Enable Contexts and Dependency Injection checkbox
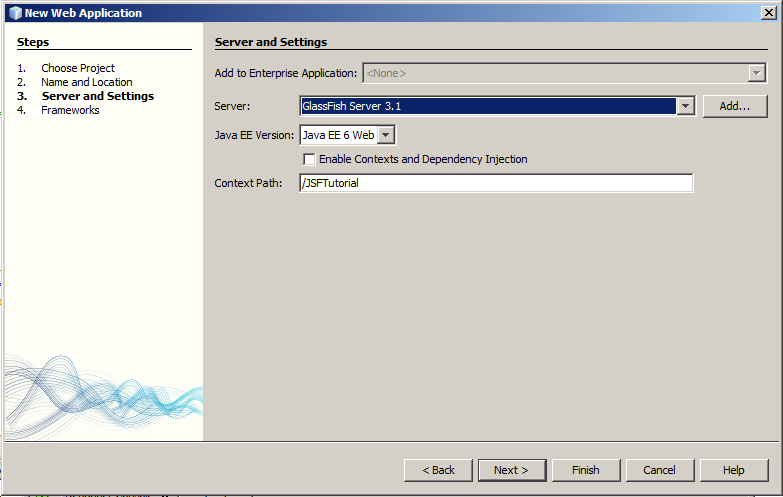Screen dimensions: 783x497 (310, 160)
